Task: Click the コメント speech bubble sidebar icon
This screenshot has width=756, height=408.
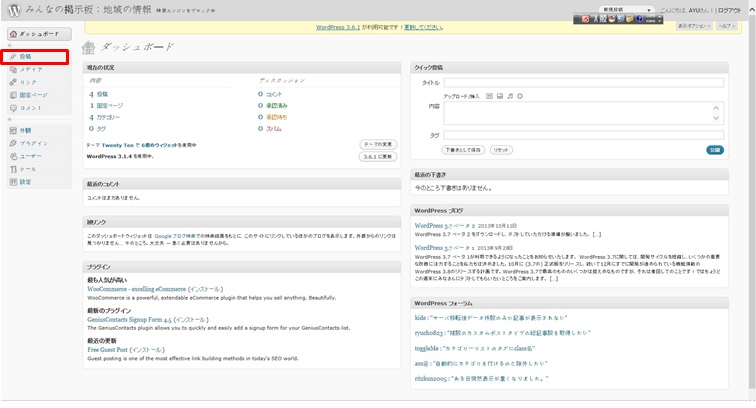Action: (x=13, y=108)
